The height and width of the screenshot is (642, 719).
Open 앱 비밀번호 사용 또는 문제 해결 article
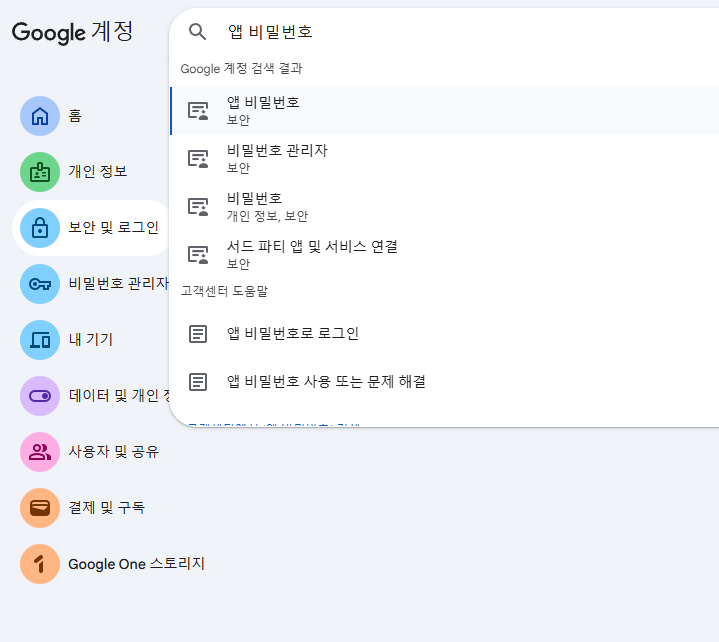click(326, 381)
